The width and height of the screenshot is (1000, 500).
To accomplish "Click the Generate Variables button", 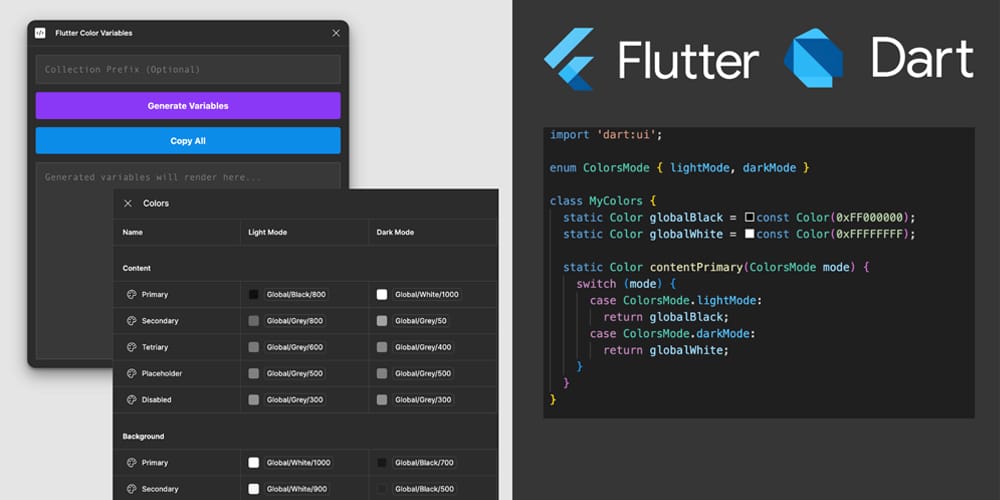I will point(188,106).
